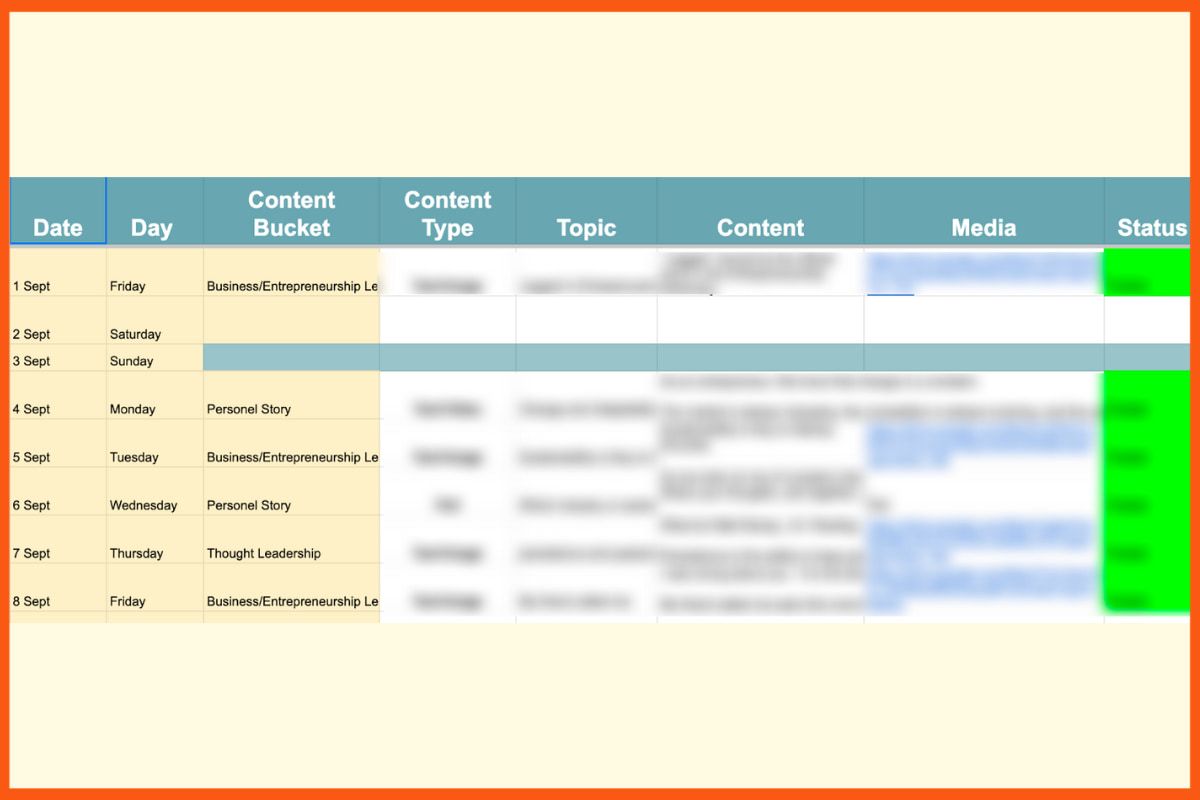Click the Saturday day cell
1200x800 pixels.
click(155, 320)
